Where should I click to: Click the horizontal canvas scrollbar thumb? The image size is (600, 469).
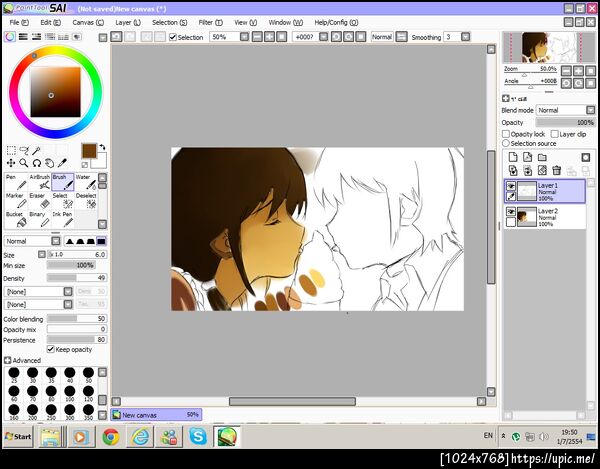point(292,401)
